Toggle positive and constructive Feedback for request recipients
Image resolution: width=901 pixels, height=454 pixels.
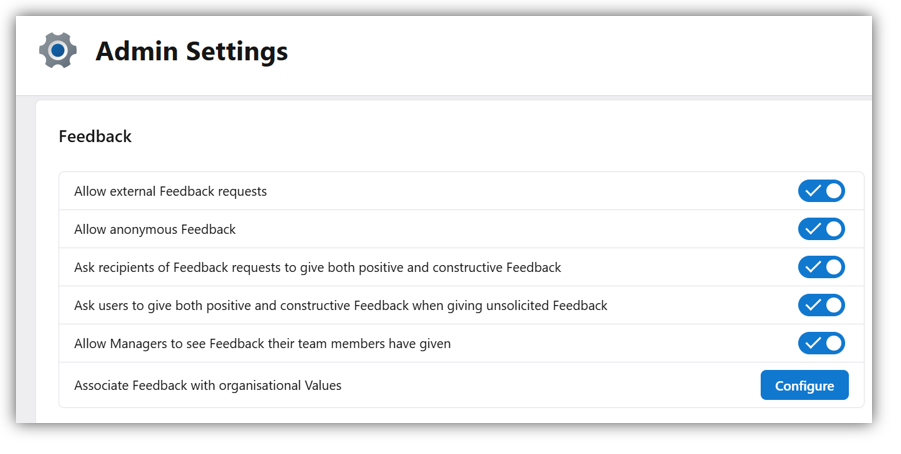pyautogui.click(x=821, y=267)
